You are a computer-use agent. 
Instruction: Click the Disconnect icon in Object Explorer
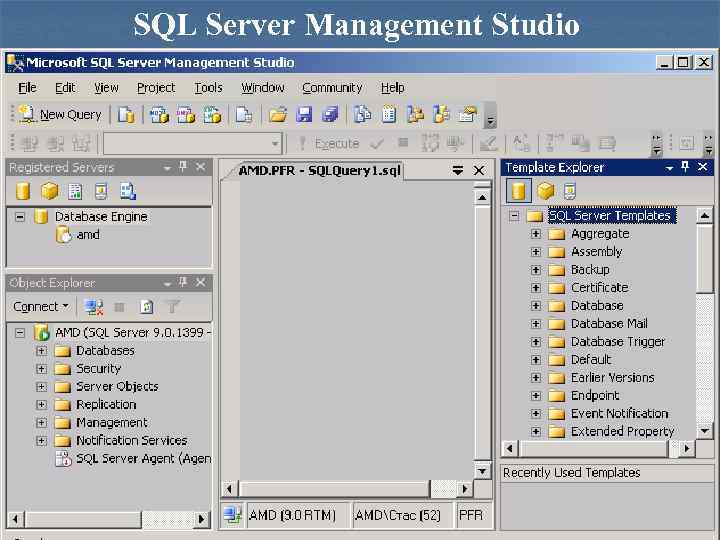pos(94,307)
